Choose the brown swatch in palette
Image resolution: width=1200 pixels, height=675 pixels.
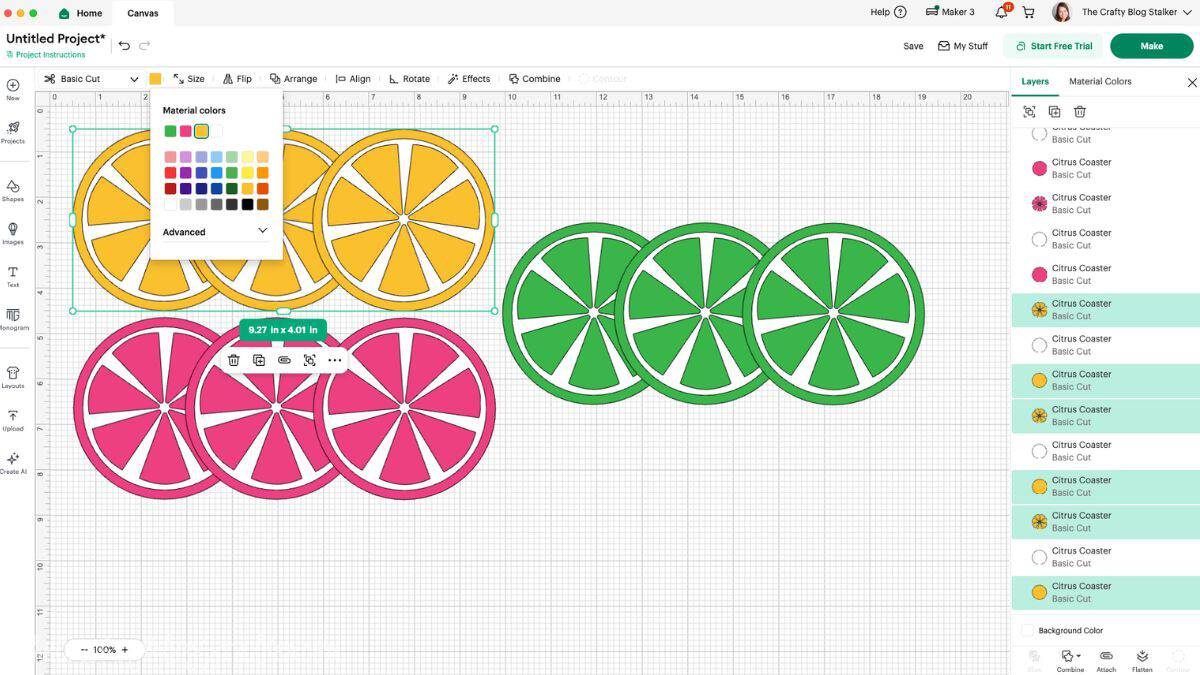[263, 204]
